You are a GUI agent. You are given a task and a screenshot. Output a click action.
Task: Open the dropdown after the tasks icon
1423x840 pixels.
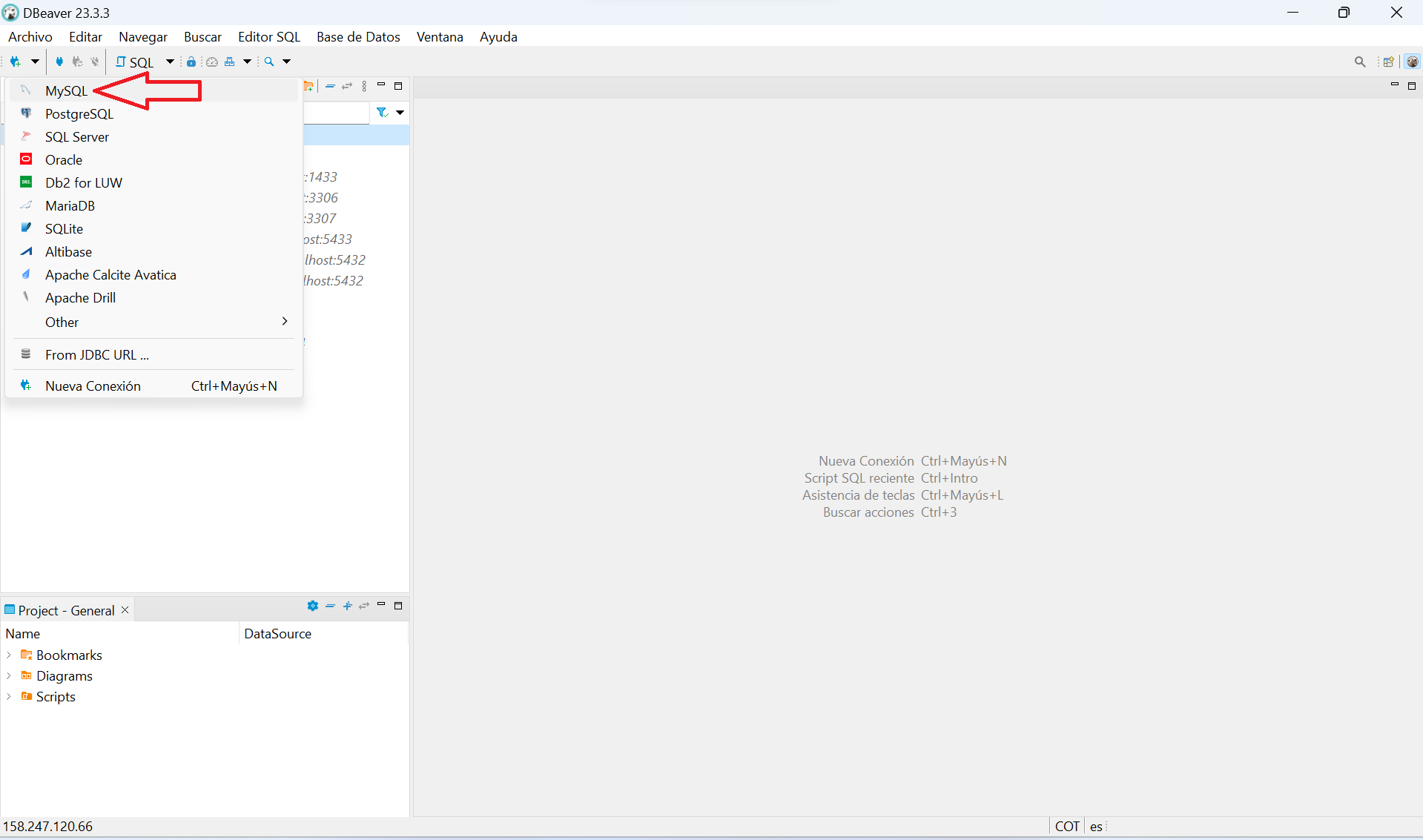tap(248, 62)
